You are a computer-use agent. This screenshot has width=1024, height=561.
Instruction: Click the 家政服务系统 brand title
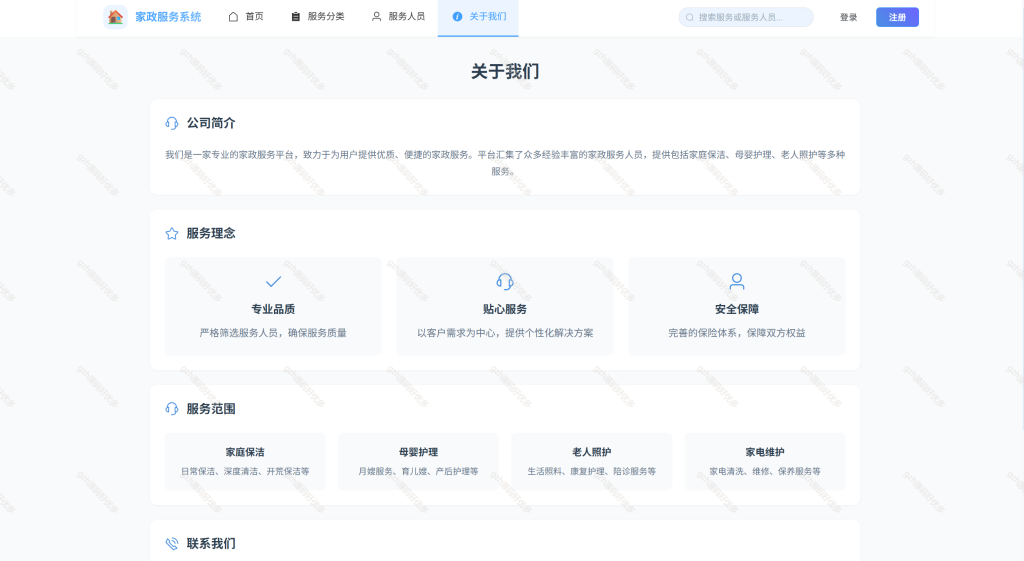point(168,17)
